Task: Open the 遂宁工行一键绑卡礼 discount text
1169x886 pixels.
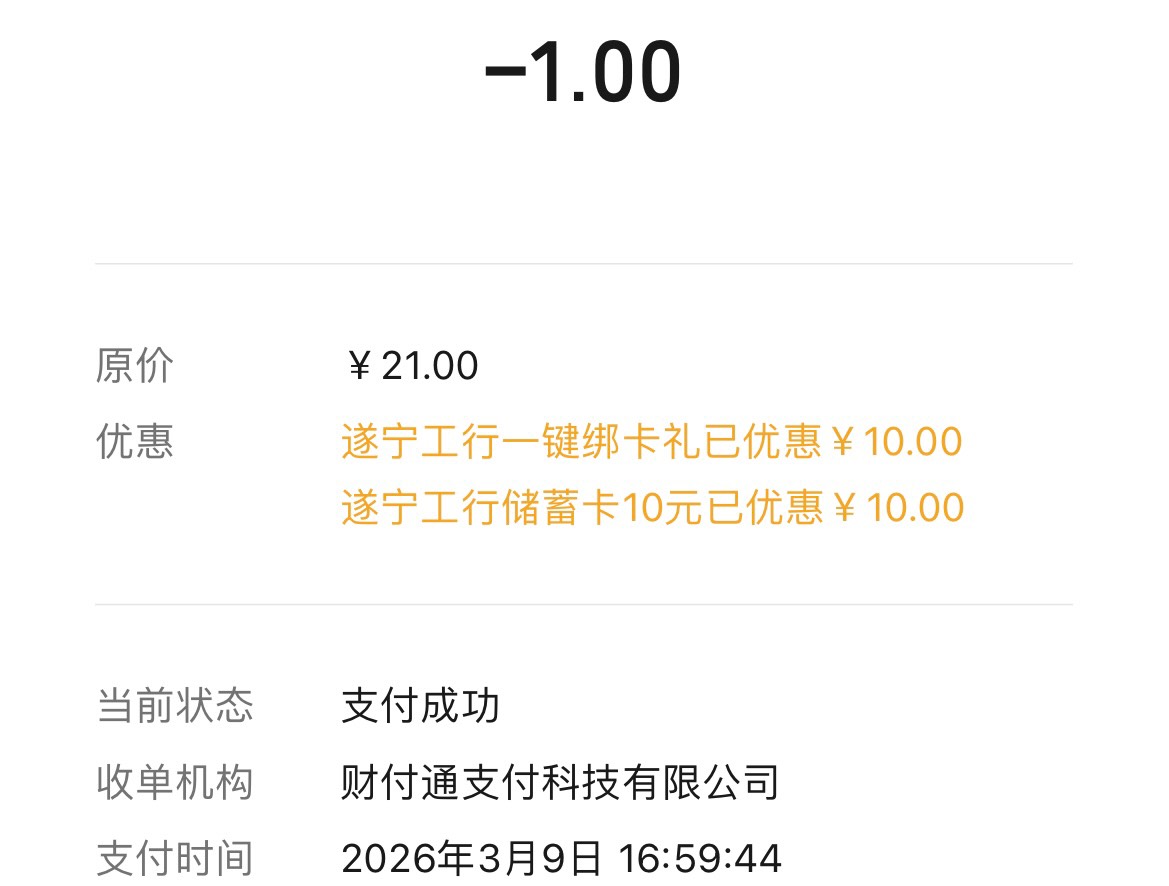Action: (x=521, y=441)
